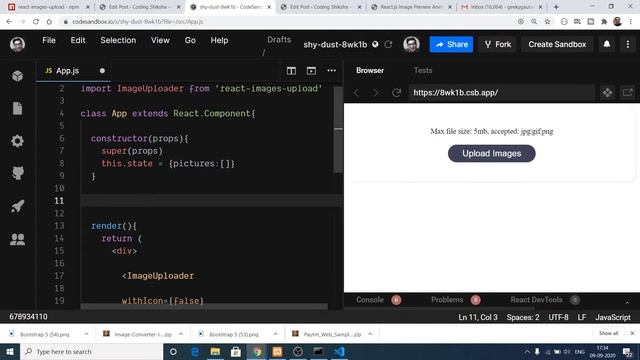The image size is (640, 360).
Task: Click the Windows Start button
Action: 9,351
